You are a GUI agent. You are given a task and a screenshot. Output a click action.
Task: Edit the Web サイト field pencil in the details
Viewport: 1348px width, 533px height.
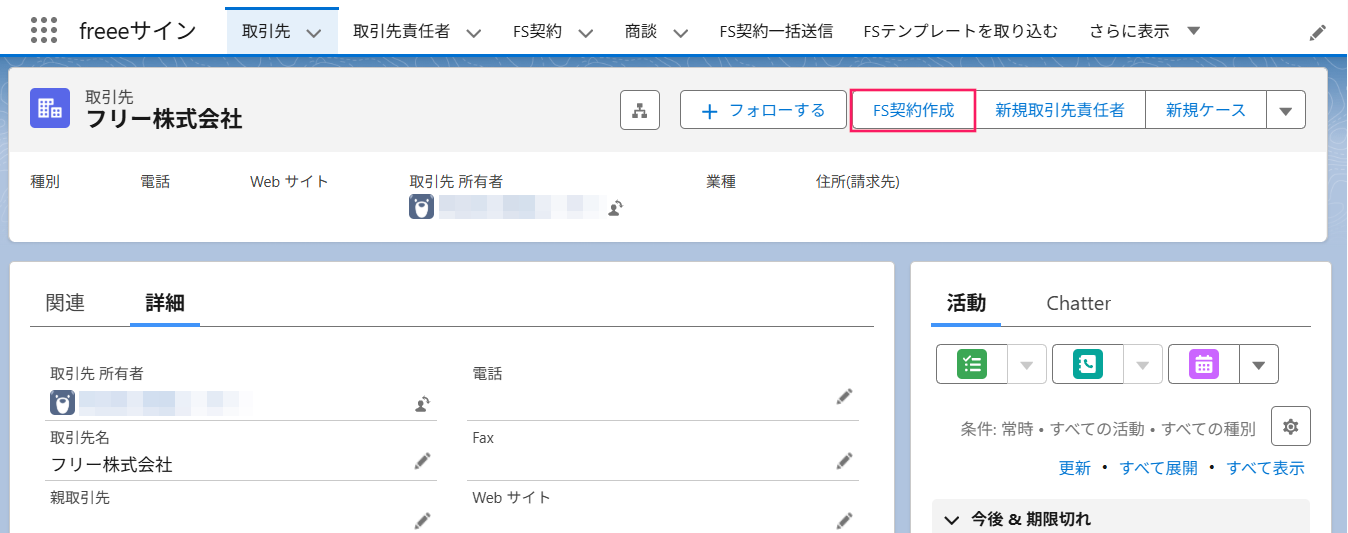845,521
